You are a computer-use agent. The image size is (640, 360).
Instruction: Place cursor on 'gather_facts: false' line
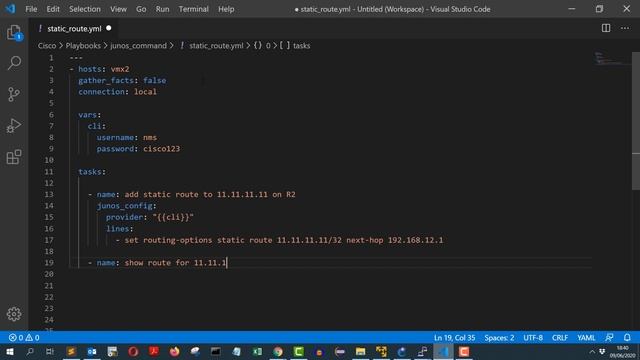pos(122,80)
